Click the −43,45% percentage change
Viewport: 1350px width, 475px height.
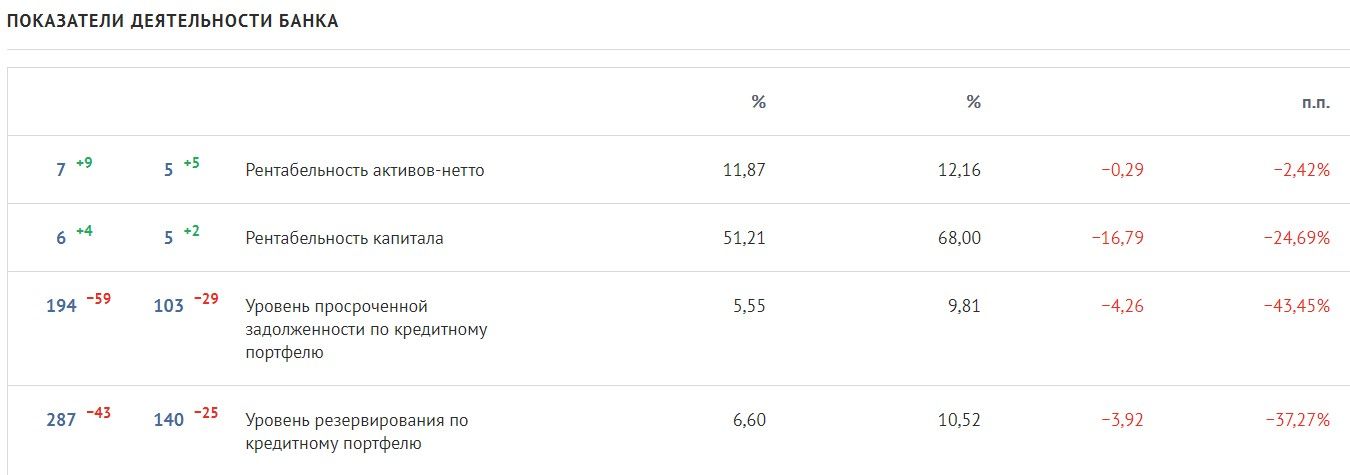(1298, 306)
